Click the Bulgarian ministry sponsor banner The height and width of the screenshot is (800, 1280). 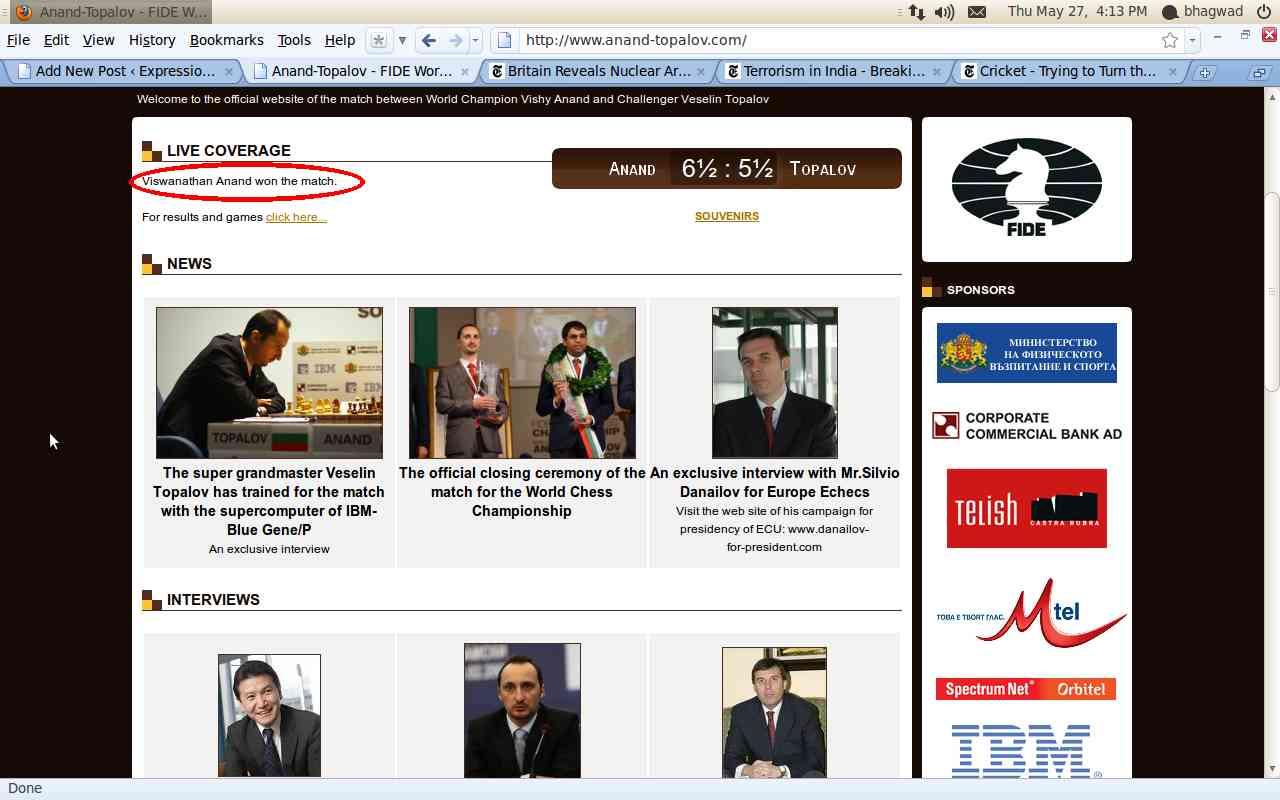tap(1027, 353)
